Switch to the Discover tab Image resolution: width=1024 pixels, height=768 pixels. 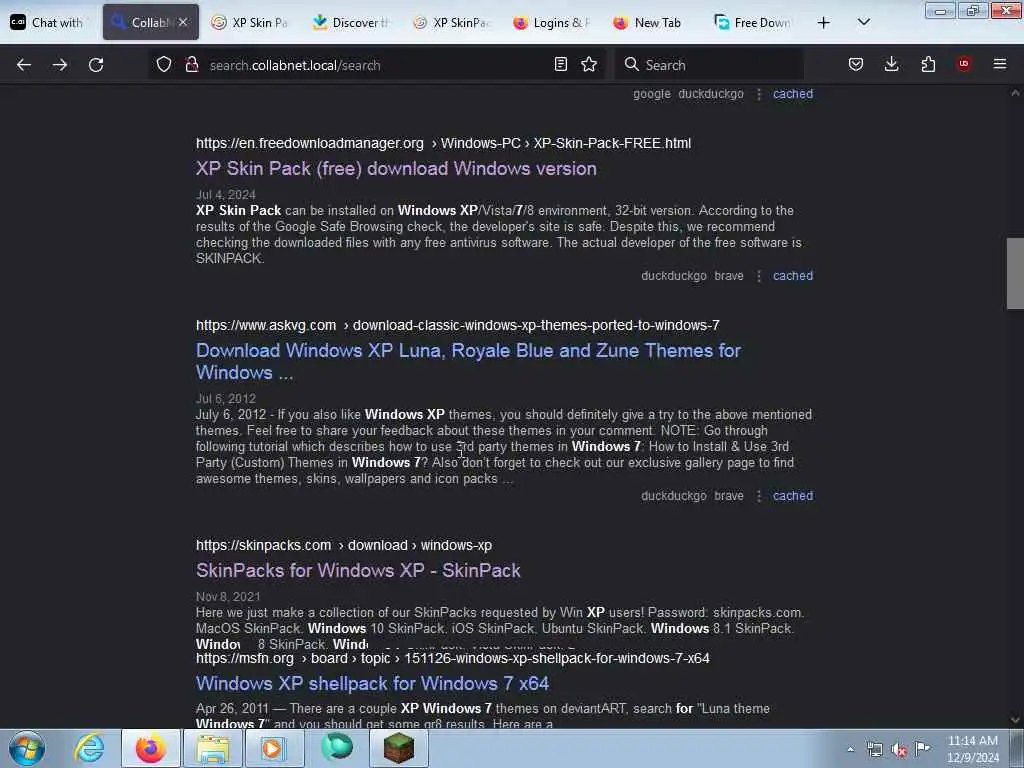point(351,22)
